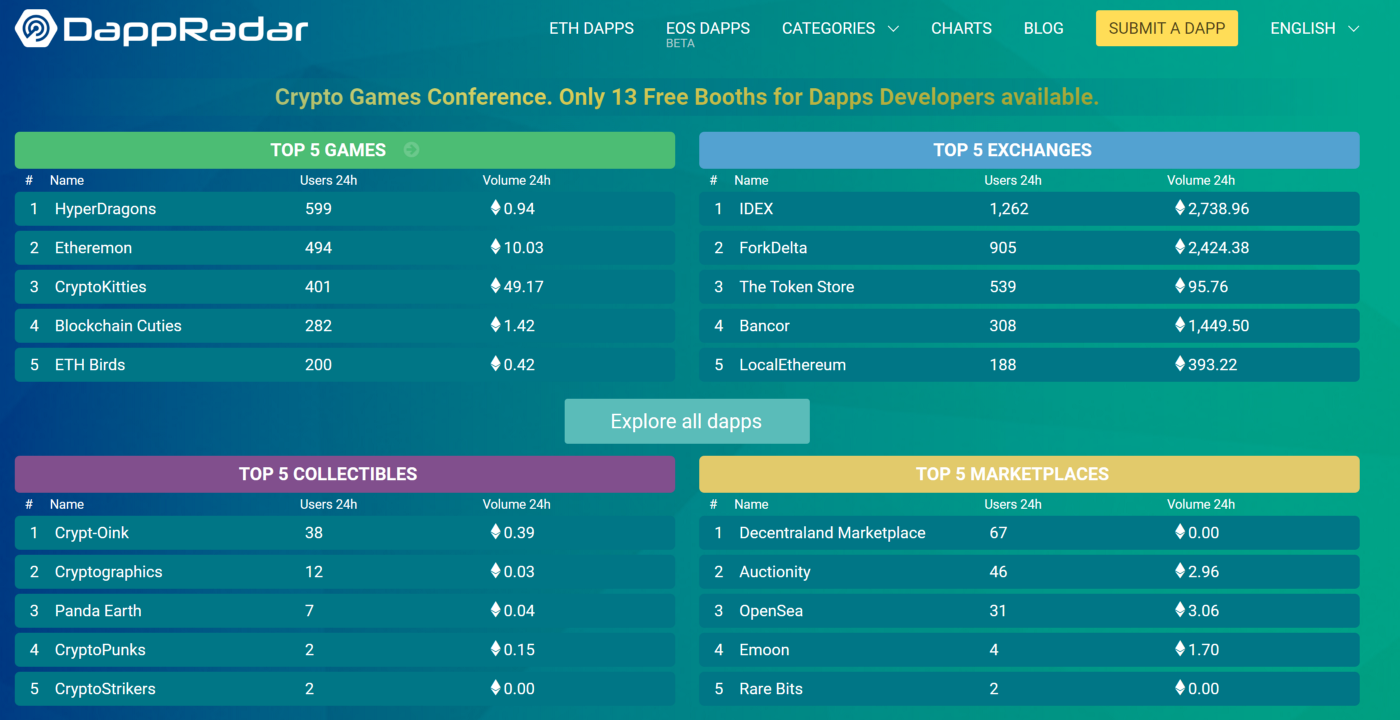
Task: Go to EOS DAPPS beta page
Action: [x=708, y=32]
